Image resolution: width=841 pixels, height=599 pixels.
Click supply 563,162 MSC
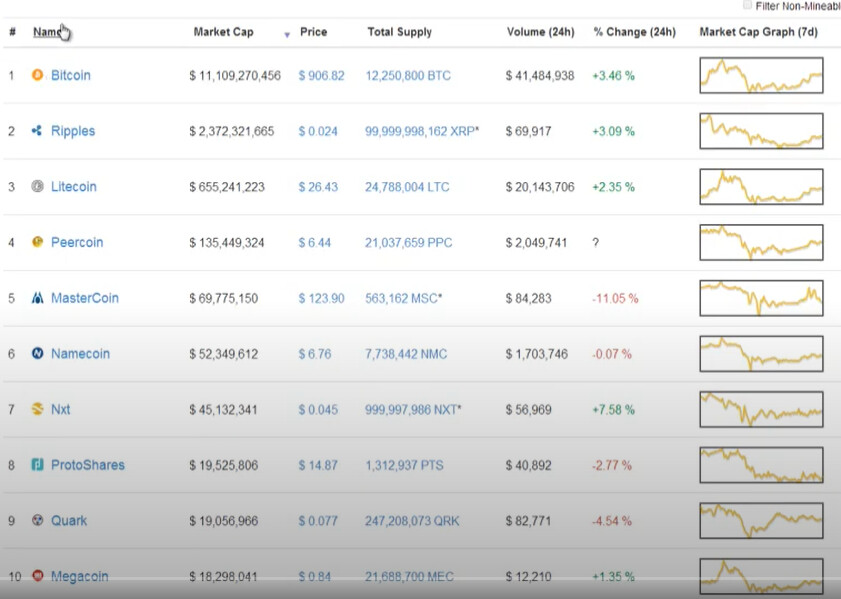click(x=404, y=299)
